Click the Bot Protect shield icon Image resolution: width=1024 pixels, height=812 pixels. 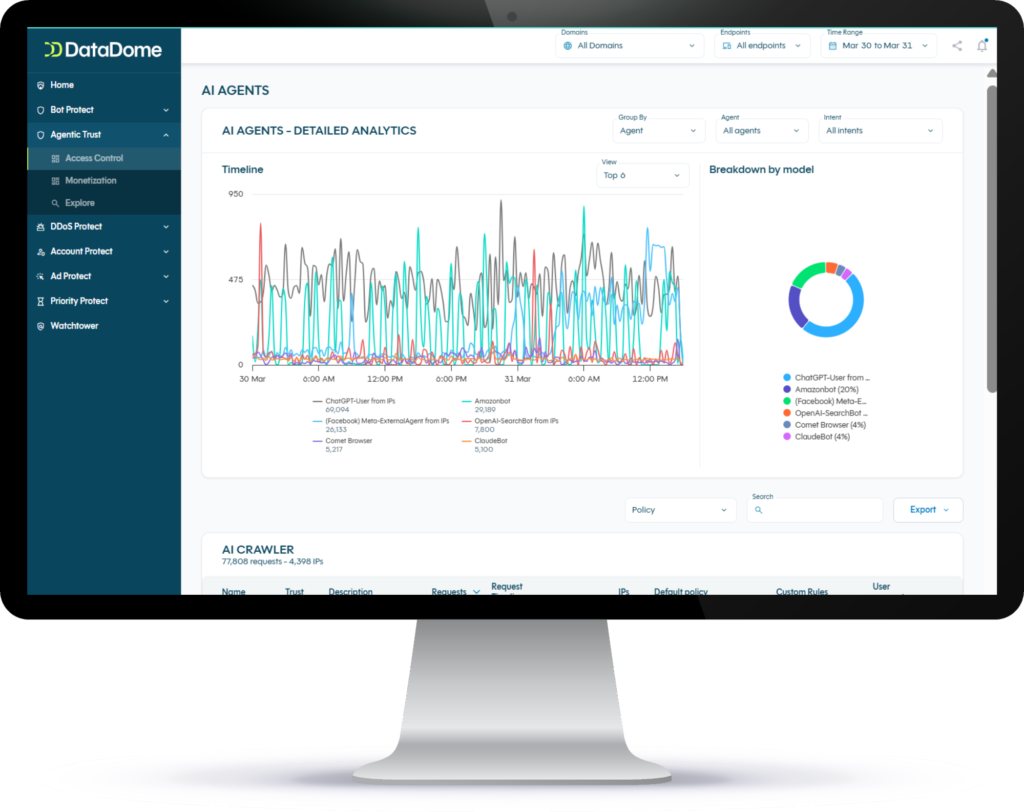[x=40, y=110]
